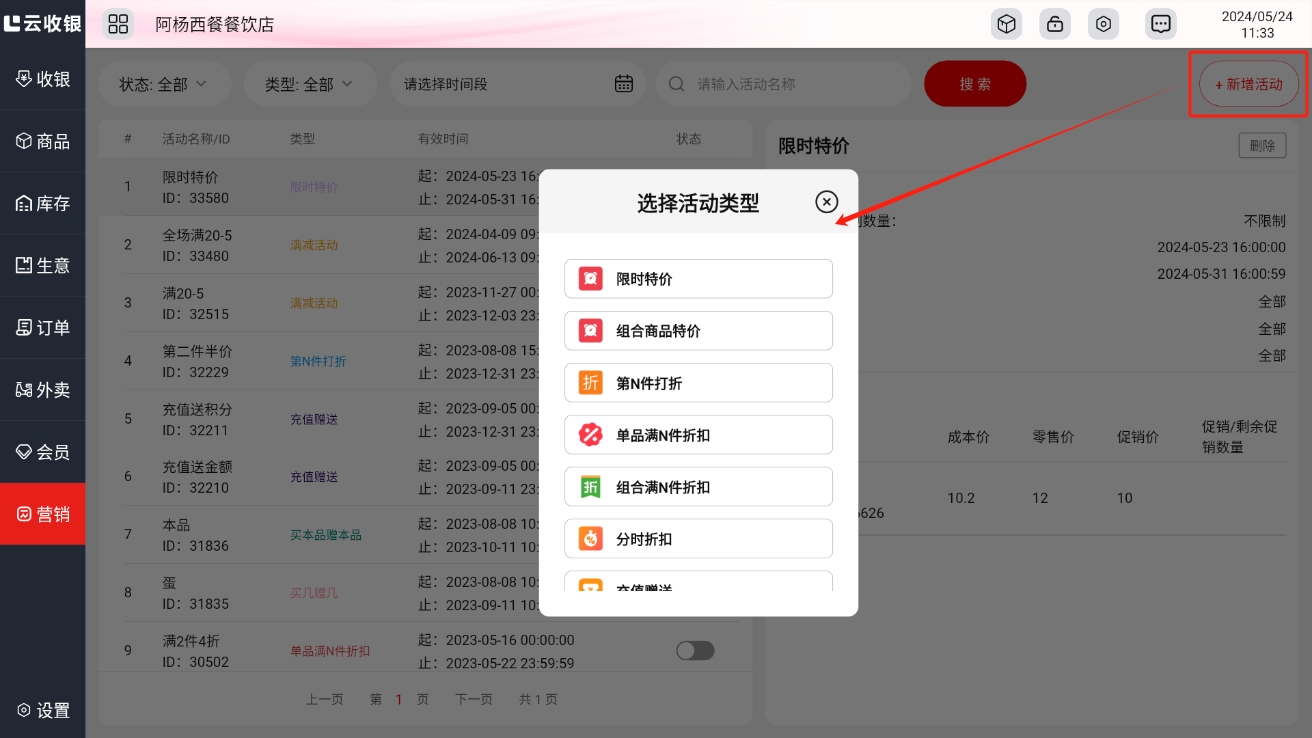
Task: Toggle status switch for 满2件4折
Action: point(695,651)
